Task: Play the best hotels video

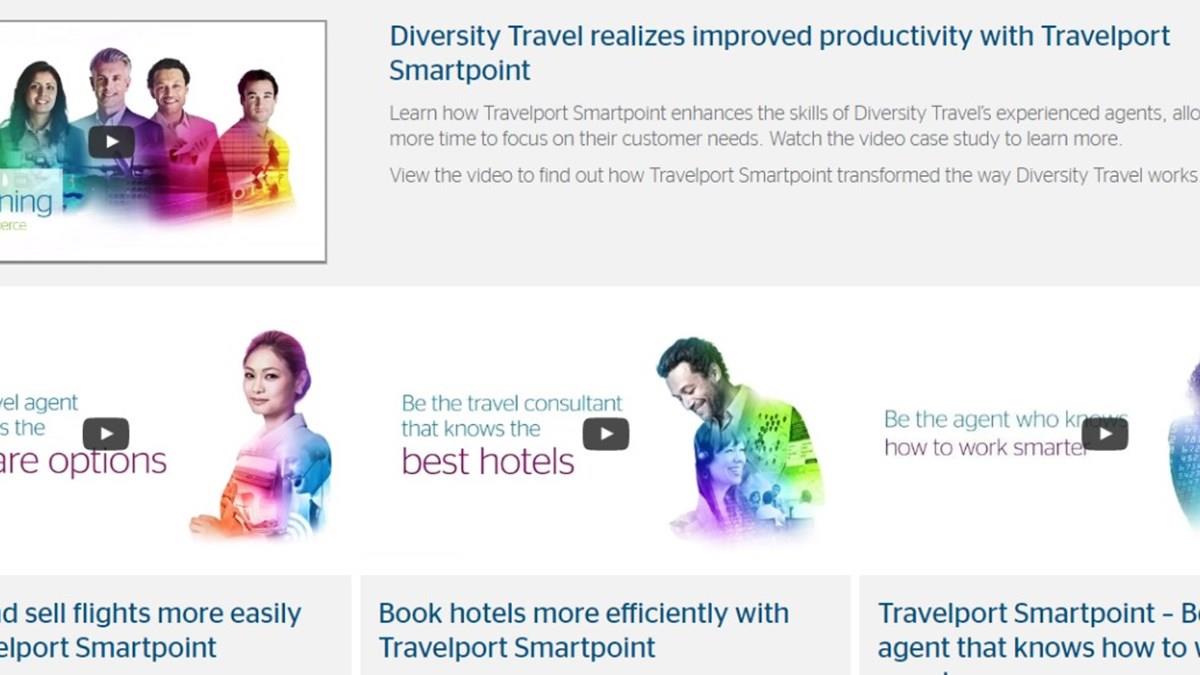Action: (x=605, y=434)
